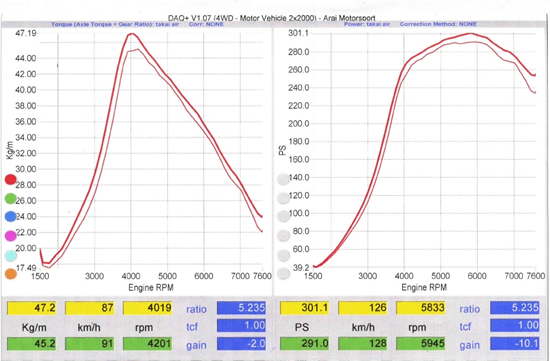This screenshot has height=361, width=550.
Task: Click the 'PS' unit label below 301.1
Action: pyautogui.click(x=302, y=327)
